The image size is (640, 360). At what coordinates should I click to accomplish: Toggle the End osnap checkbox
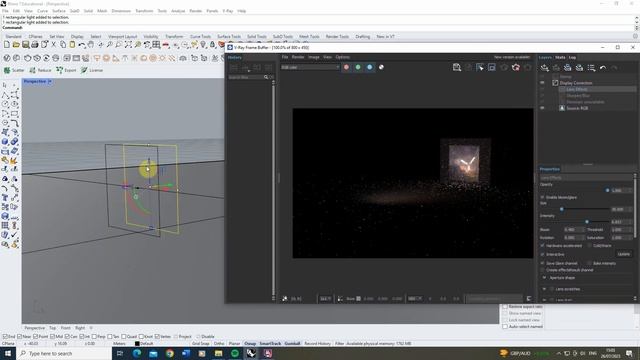click(5, 337)
